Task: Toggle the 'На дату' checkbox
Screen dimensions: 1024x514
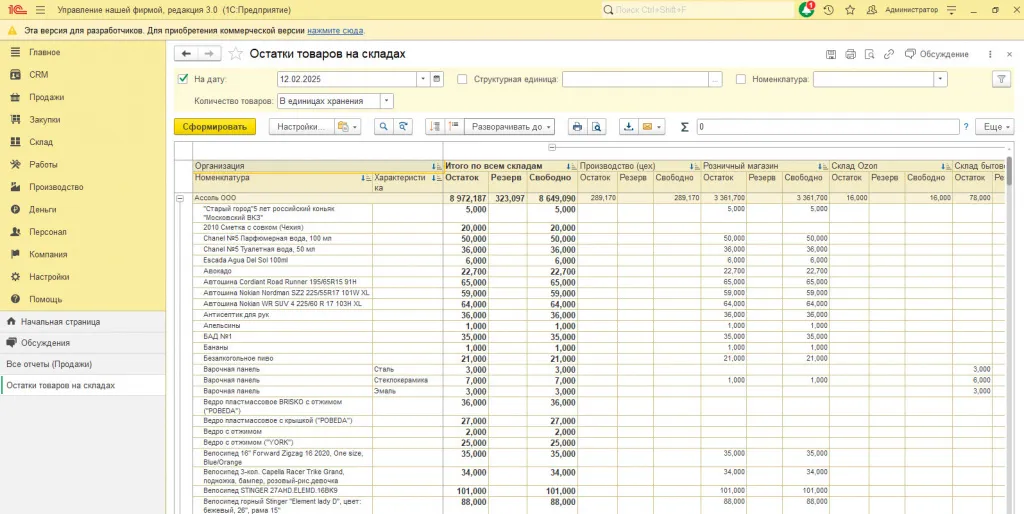Action: 183,79
